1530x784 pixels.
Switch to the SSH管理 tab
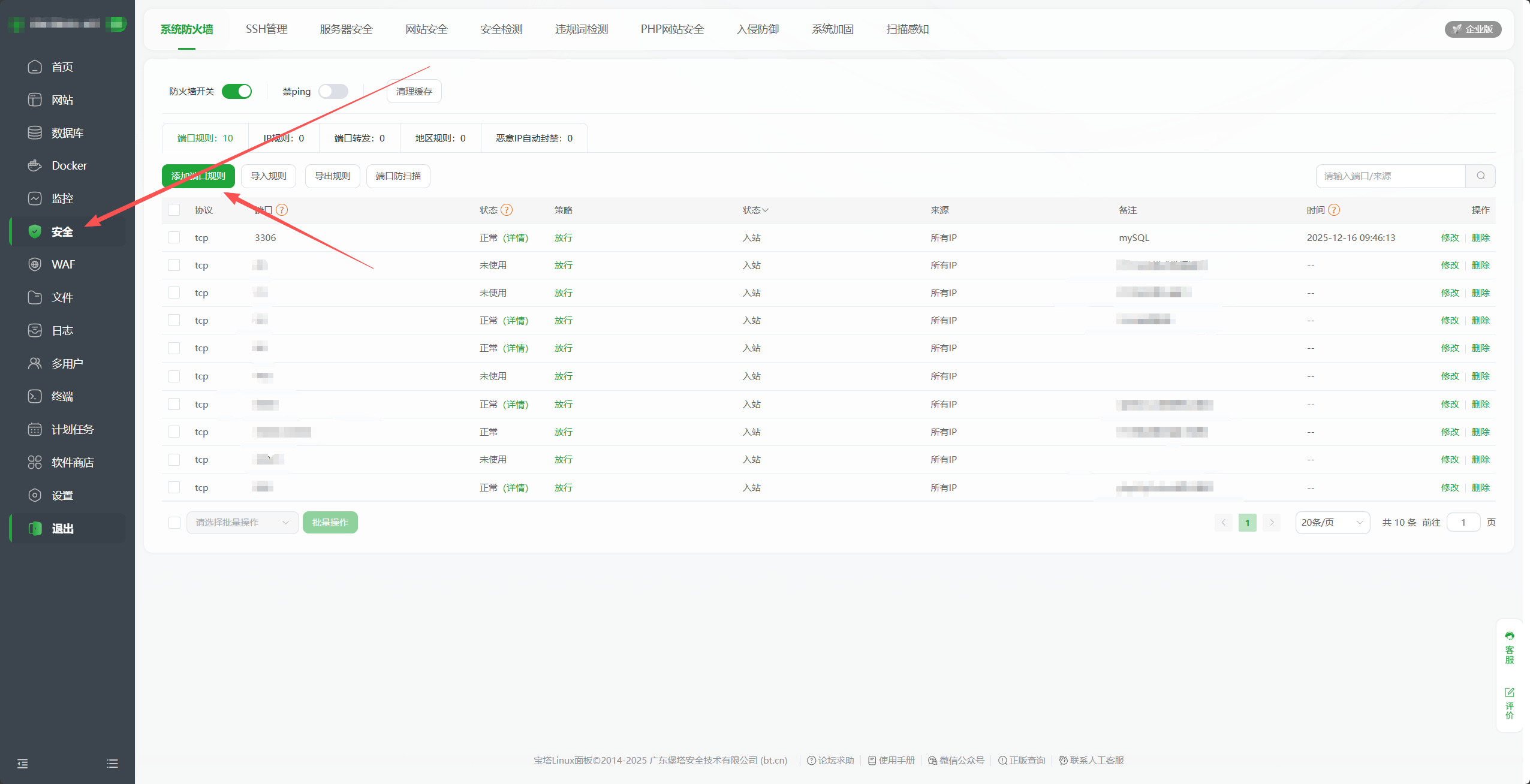(266, 29)
